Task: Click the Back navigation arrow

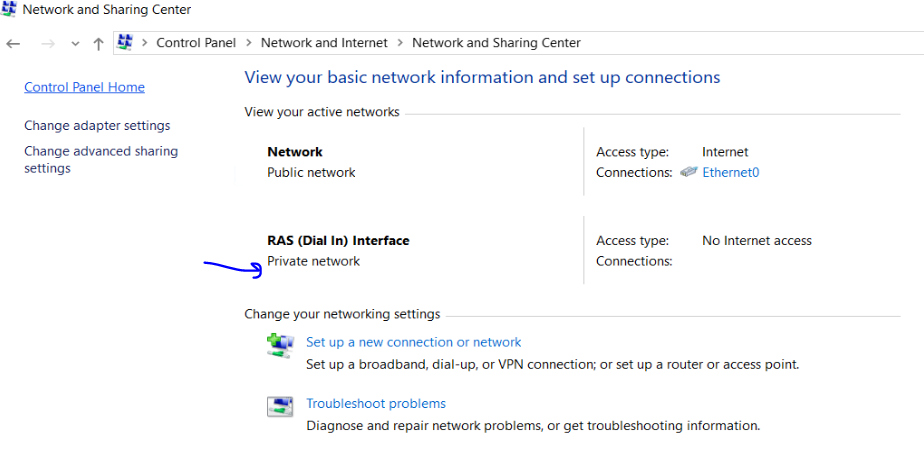Action: coord(13,44)
